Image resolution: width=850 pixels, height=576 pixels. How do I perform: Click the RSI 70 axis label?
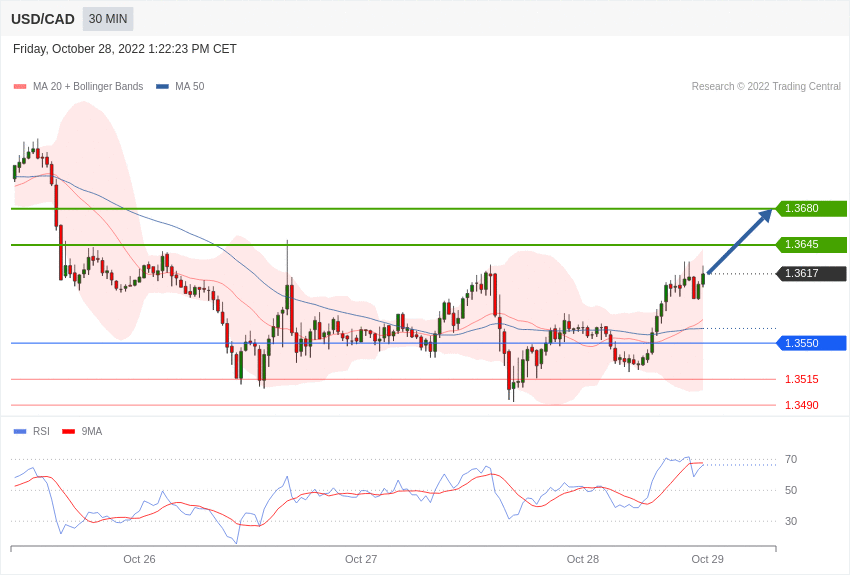[x=791, y=459]
